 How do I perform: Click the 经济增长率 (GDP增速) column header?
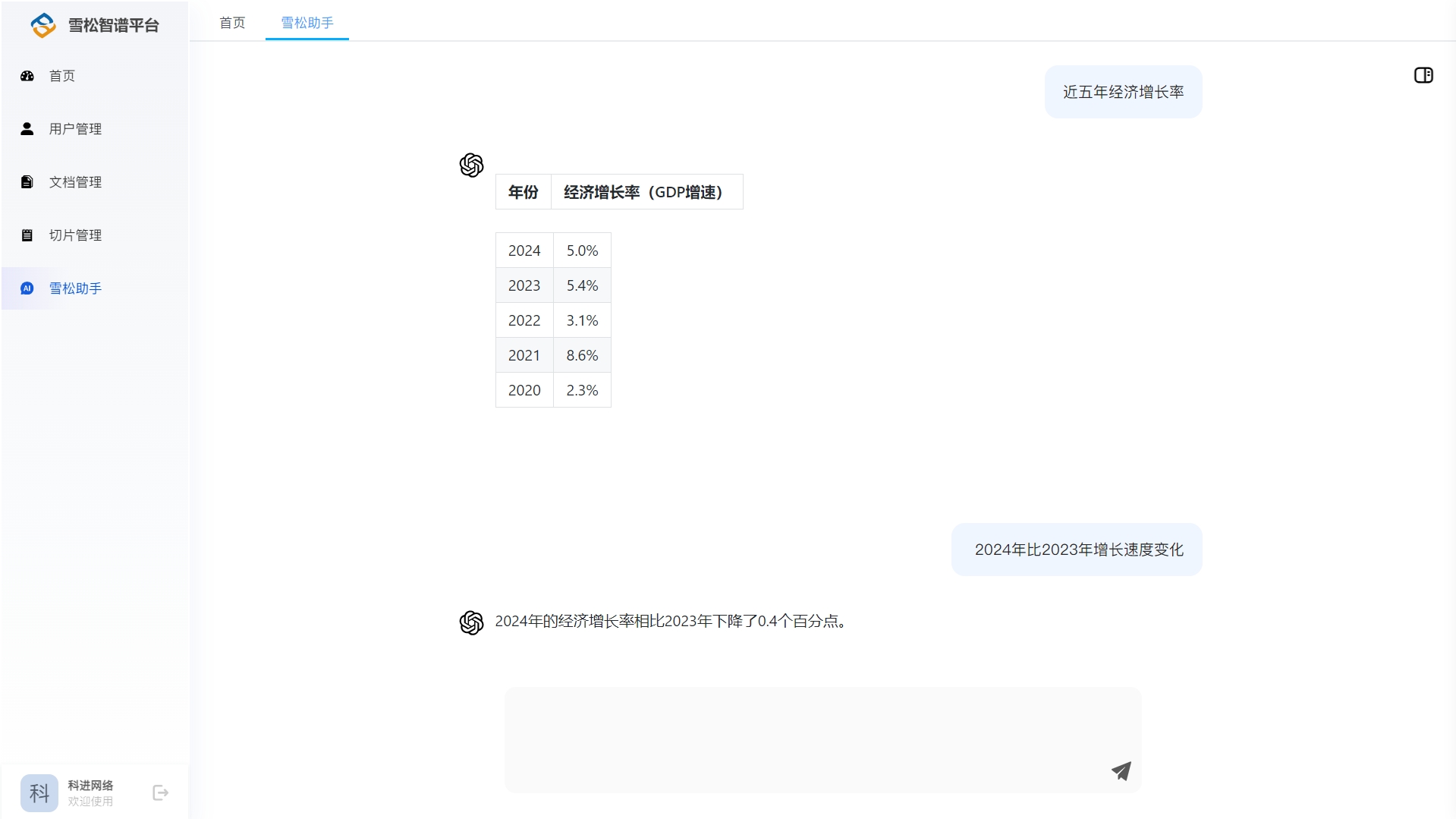pos(643,192)
